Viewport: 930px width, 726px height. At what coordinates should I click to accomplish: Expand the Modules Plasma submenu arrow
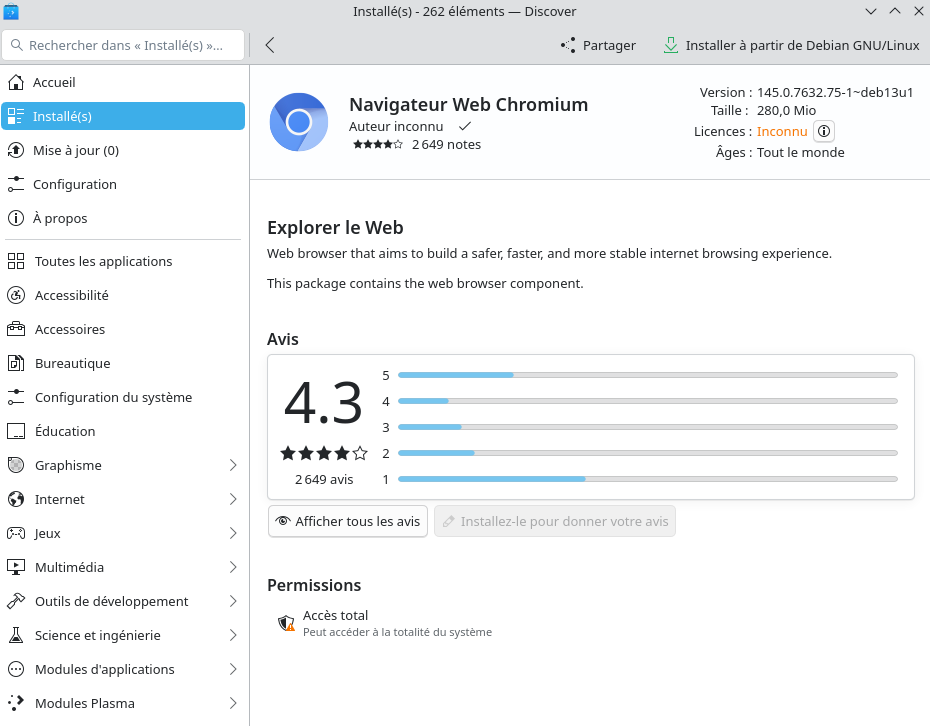[x=233, y=703]
